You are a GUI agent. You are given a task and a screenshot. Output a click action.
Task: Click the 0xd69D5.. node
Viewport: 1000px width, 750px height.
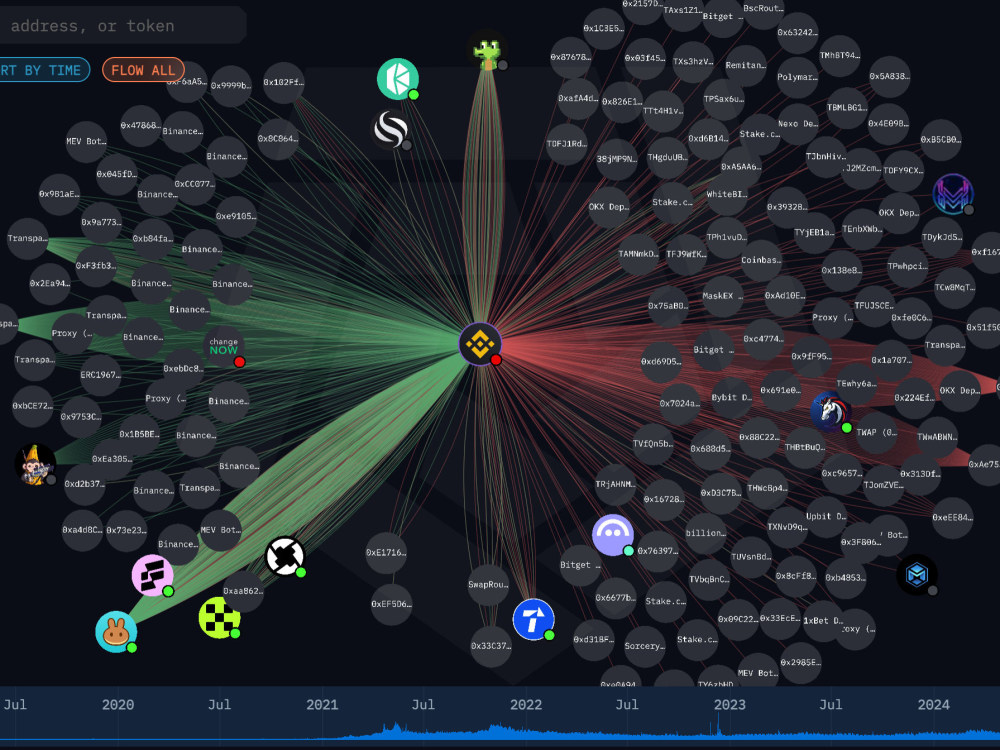click(x=661, y=362)
